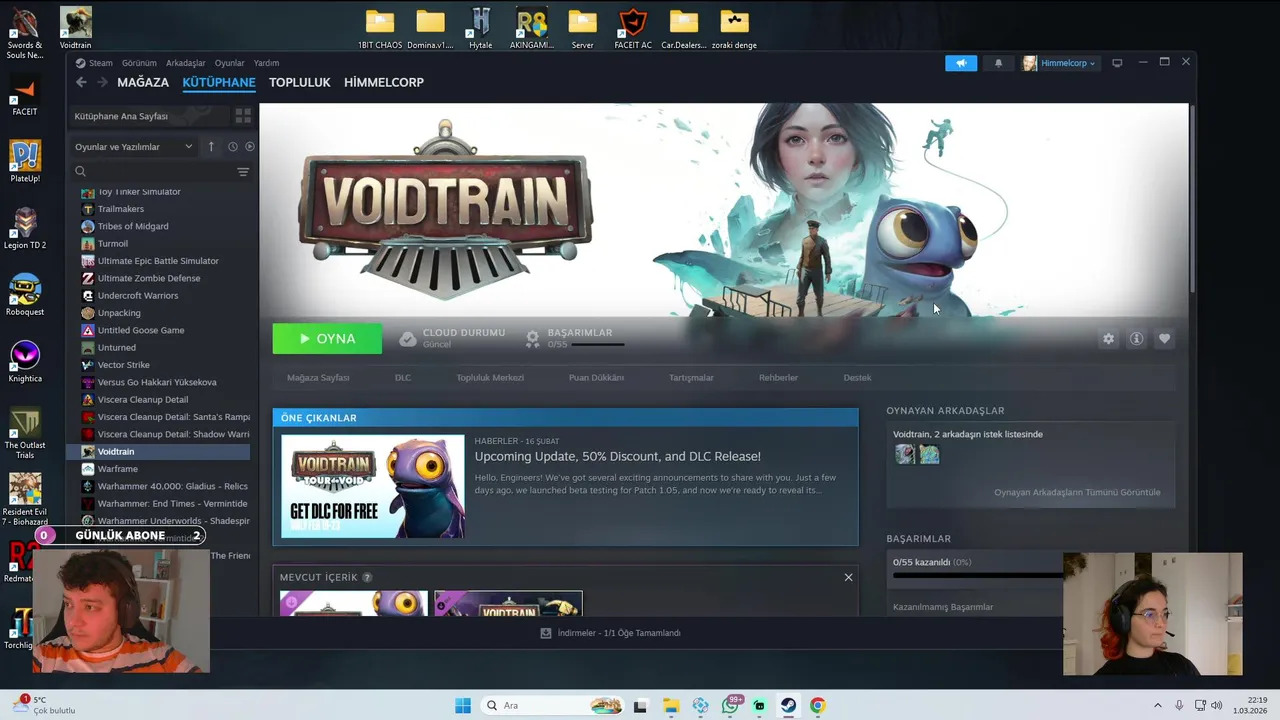The height and width of the screenshot is (720, 1280).
Task: Open the Başarımlar achievements icon
Action: click(x=533, y=338)
